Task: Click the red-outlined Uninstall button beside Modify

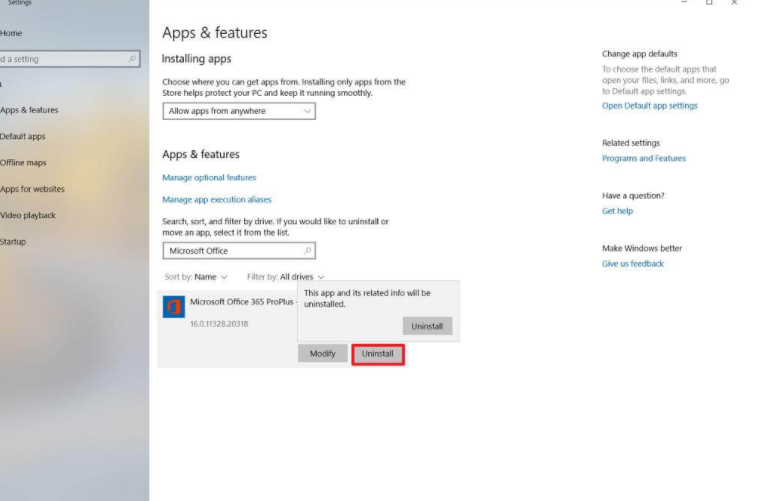Action: [x=378, y=354]
